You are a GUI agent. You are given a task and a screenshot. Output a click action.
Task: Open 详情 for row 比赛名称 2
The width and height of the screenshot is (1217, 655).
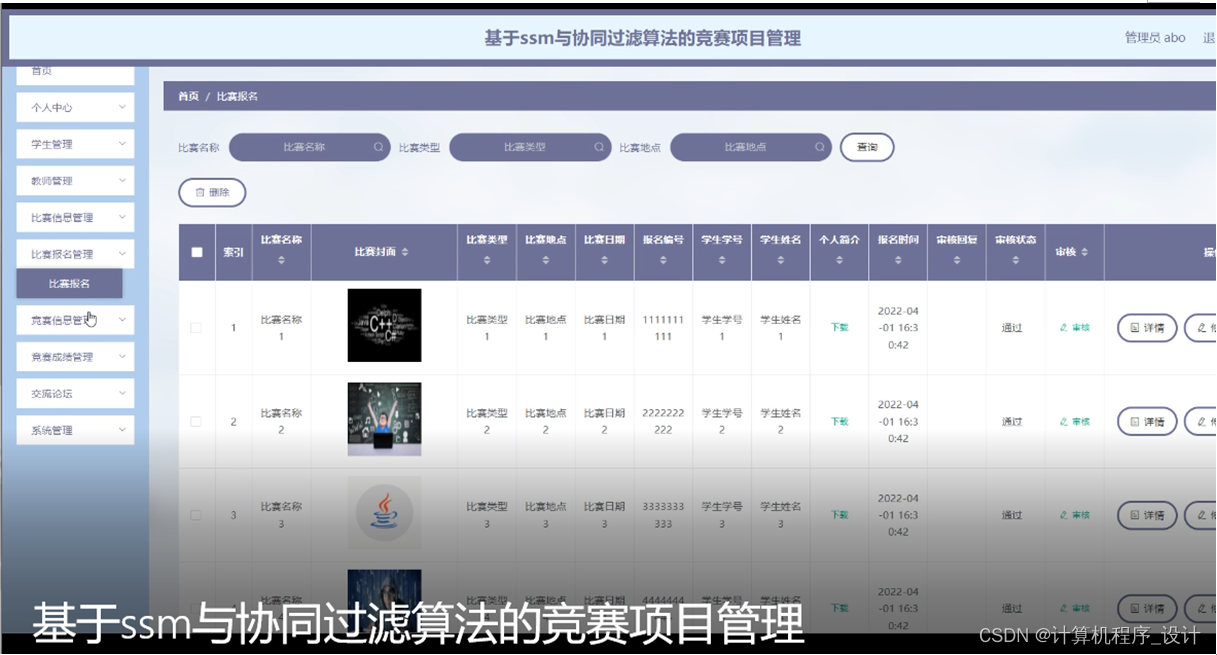1147,421
